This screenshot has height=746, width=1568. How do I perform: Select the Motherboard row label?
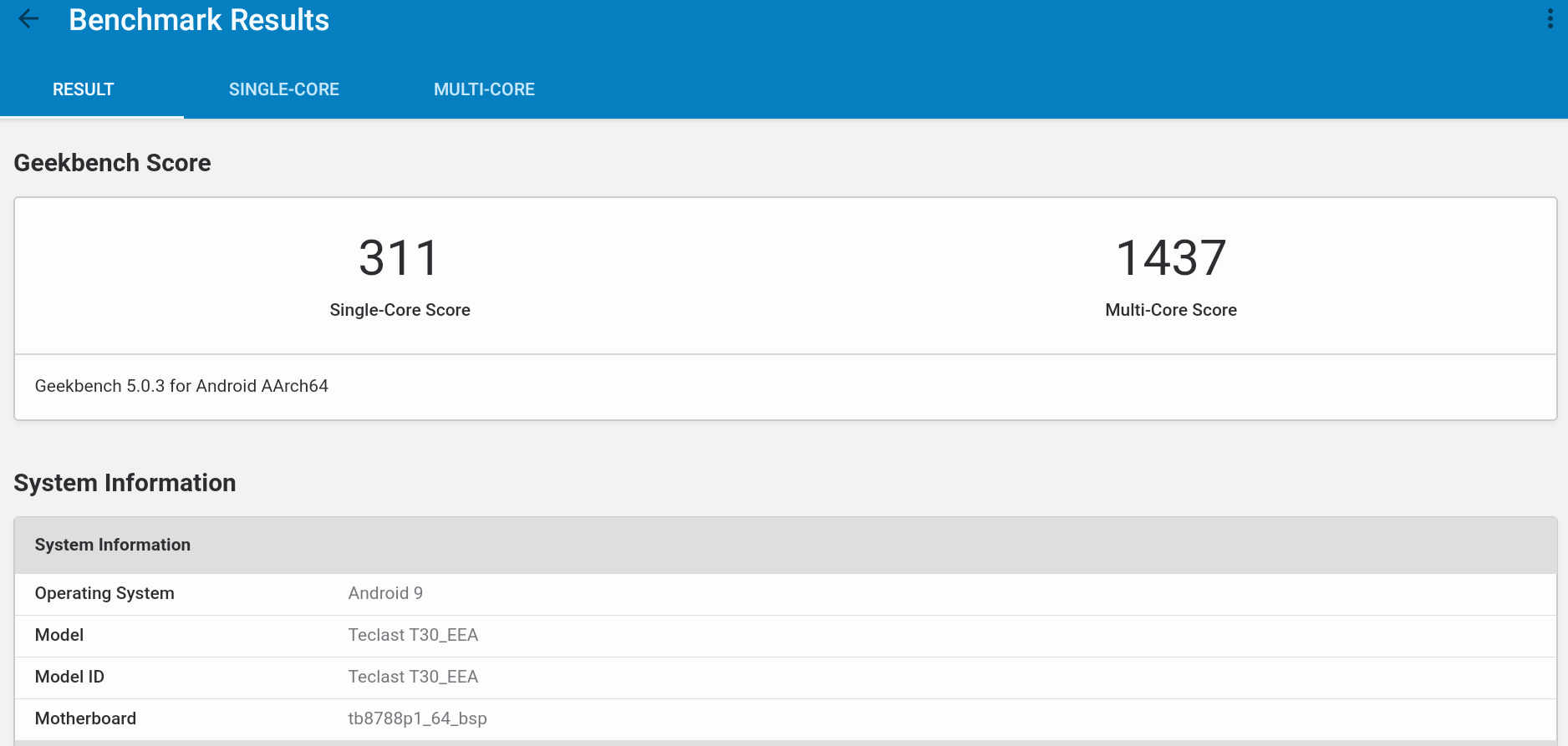pyautogui.click(x=85, y=718)
